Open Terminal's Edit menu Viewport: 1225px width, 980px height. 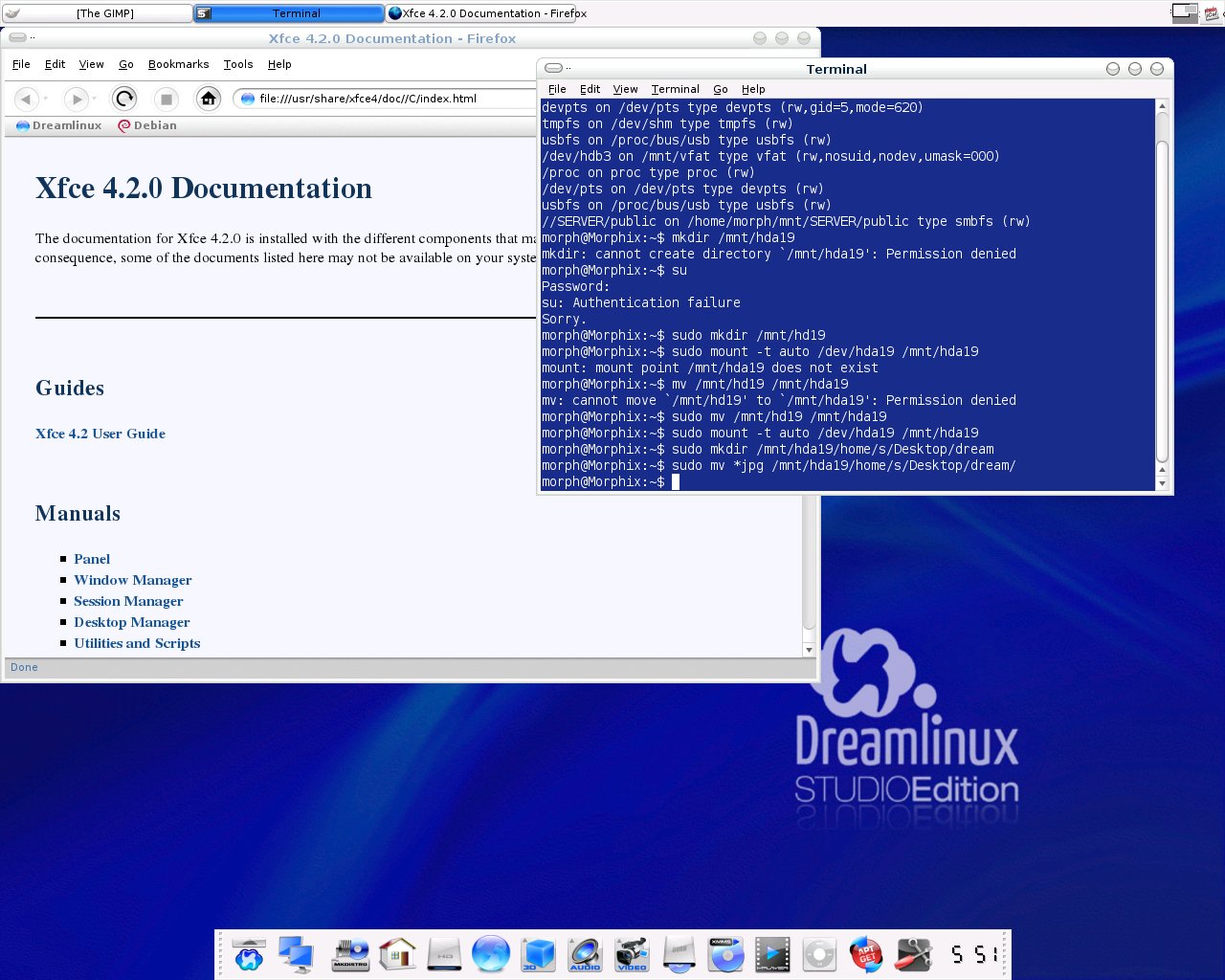point(590,89)
